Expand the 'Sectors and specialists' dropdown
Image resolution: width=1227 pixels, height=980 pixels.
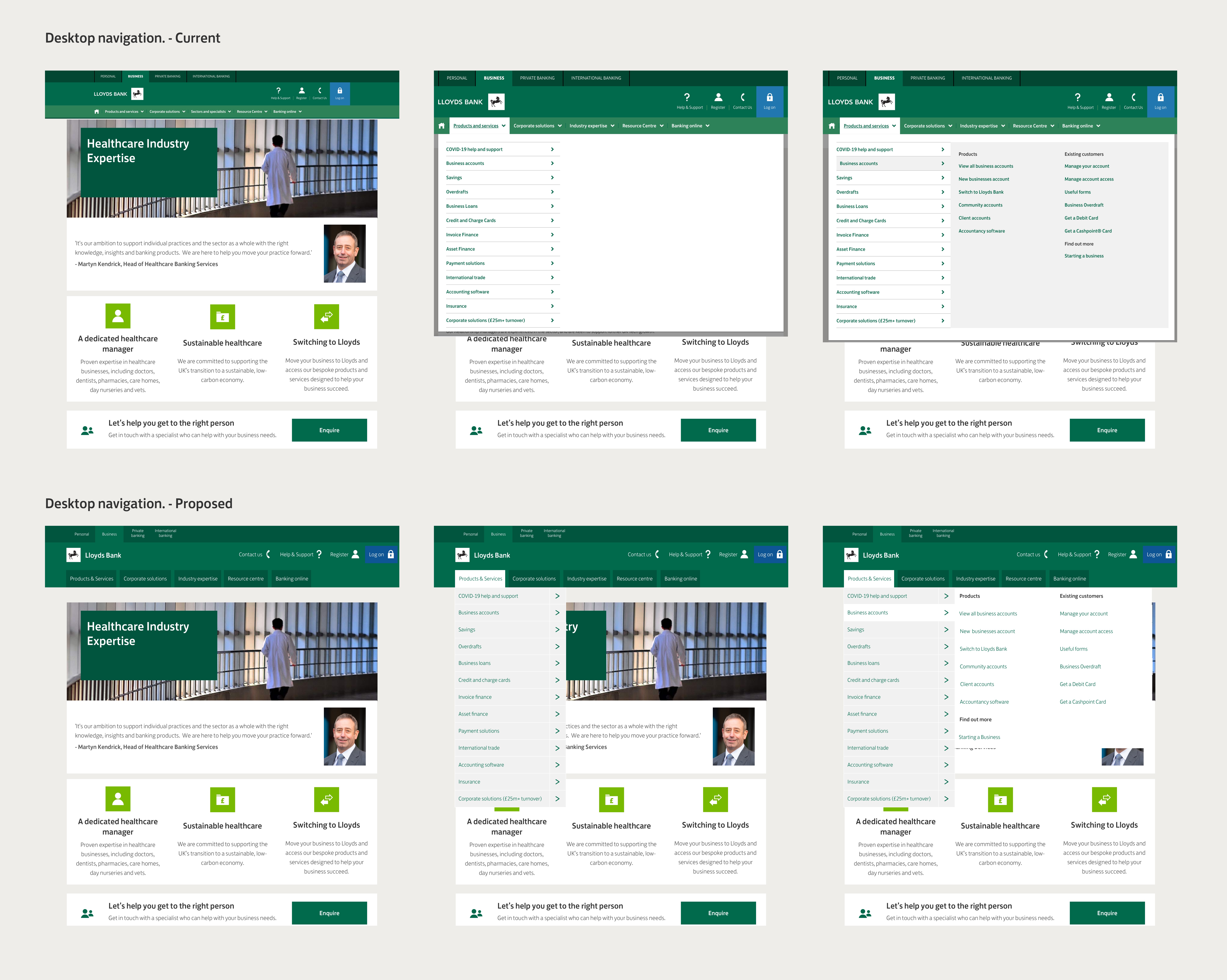click(x=211, y=112)
